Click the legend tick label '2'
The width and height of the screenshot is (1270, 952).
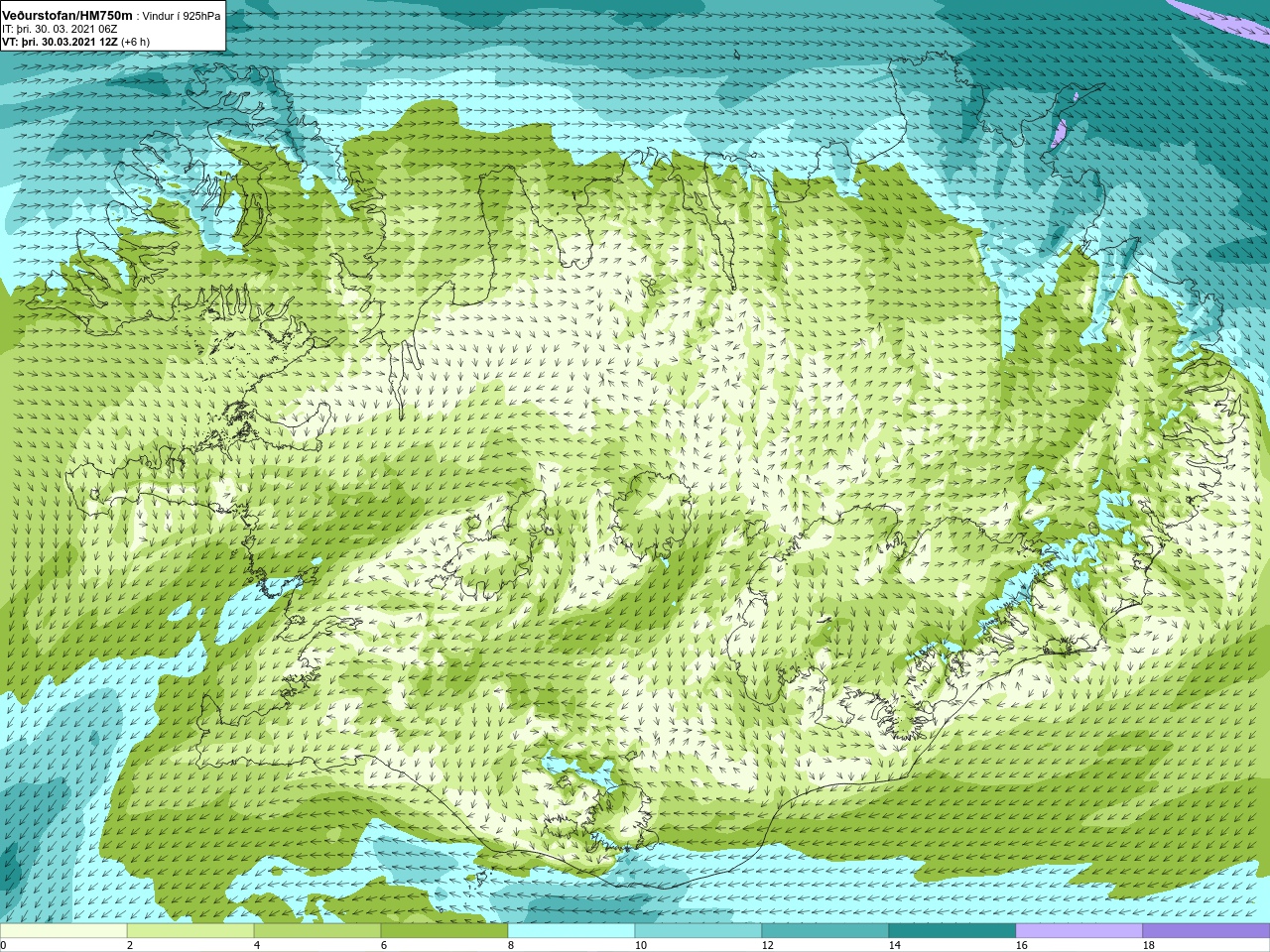pos(130,945)
